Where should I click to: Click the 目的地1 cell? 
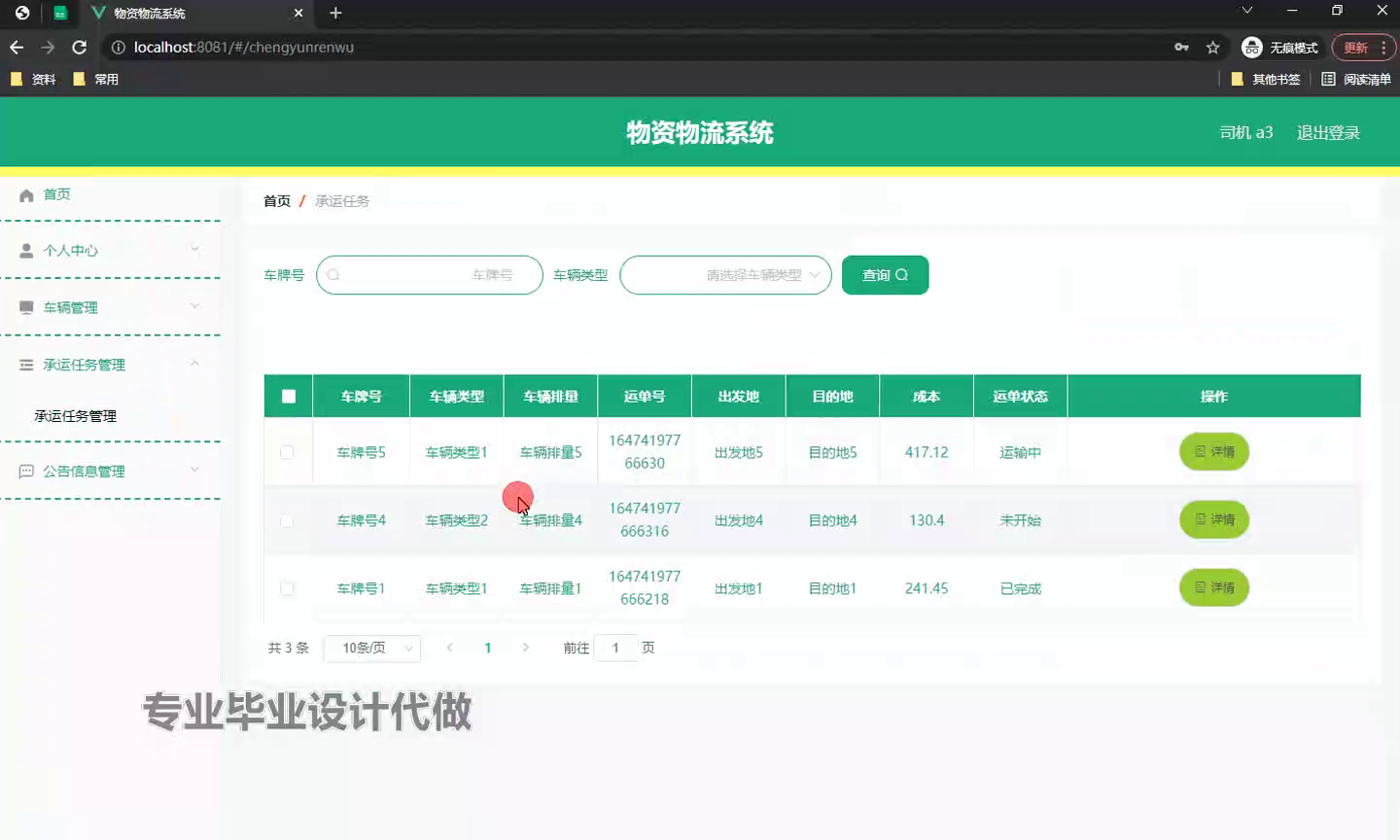(833, 588)
